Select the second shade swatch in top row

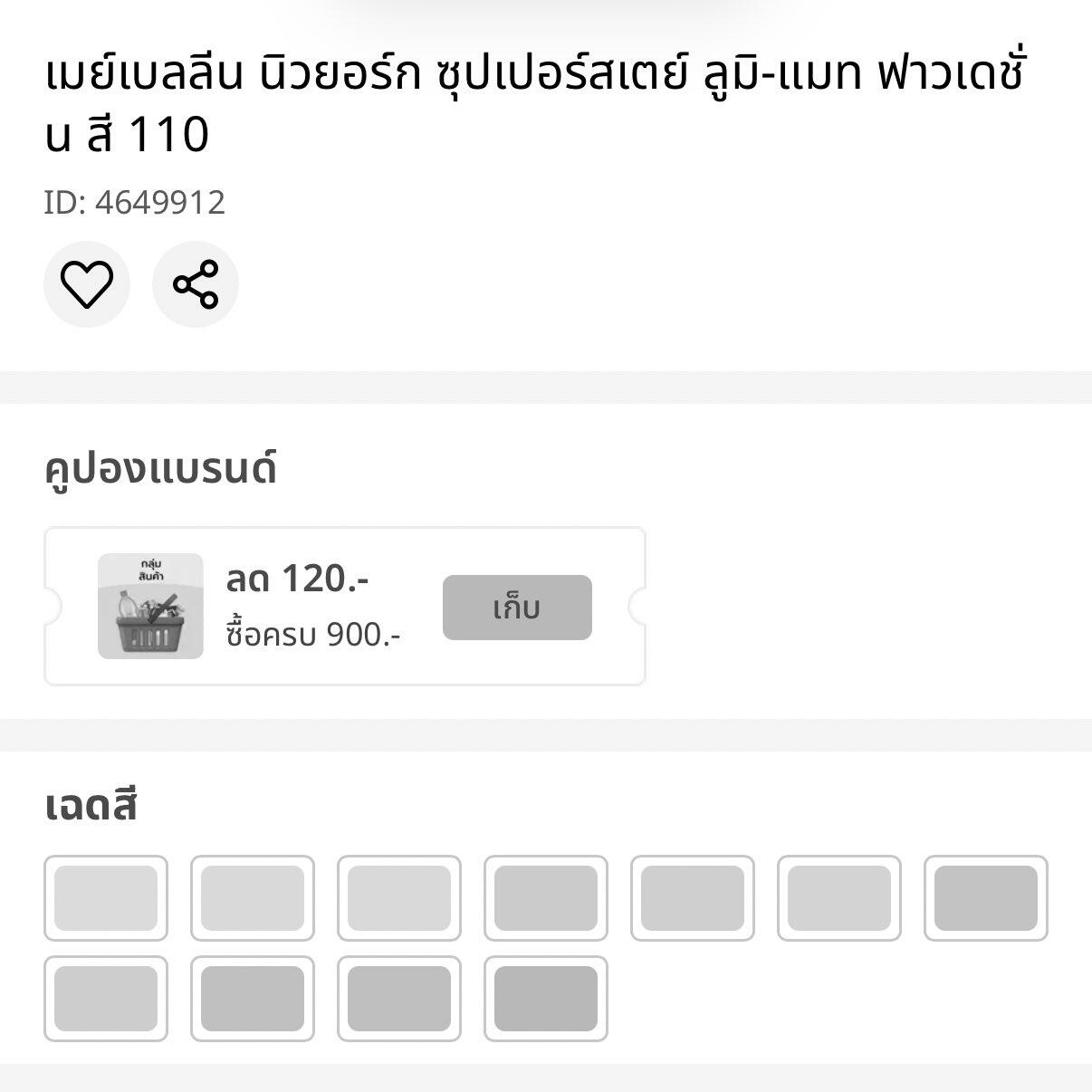tap(253, 898)
